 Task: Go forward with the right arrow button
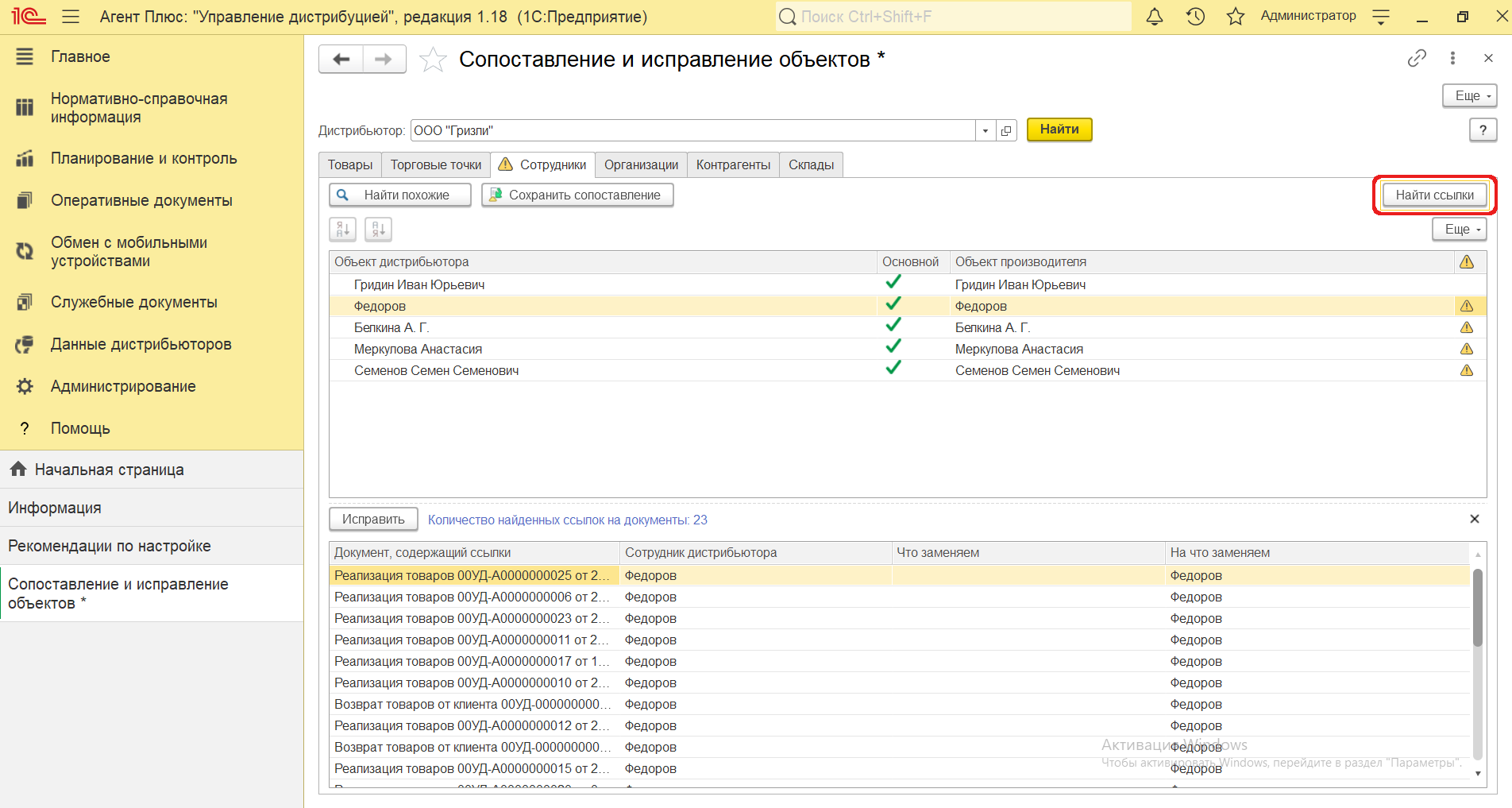click(x=384, y=60)
